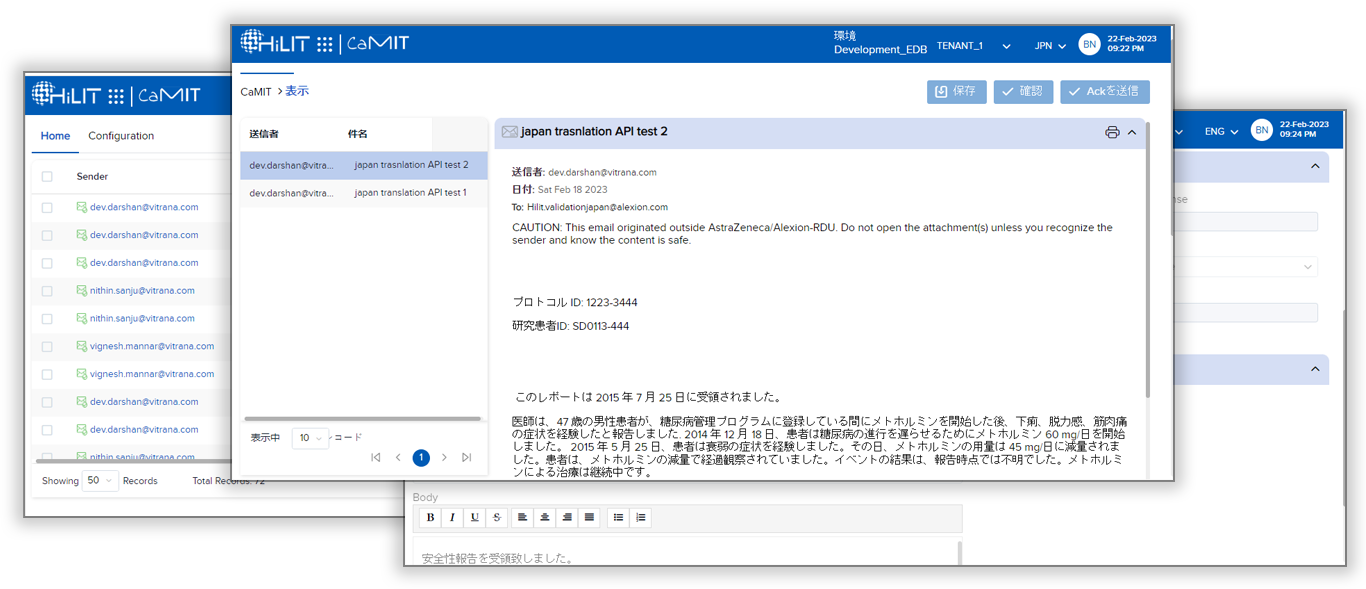Screen dimensions: 1366x589
Task: Toggle italic formatting in Body editor
Action: coord(452,517)
